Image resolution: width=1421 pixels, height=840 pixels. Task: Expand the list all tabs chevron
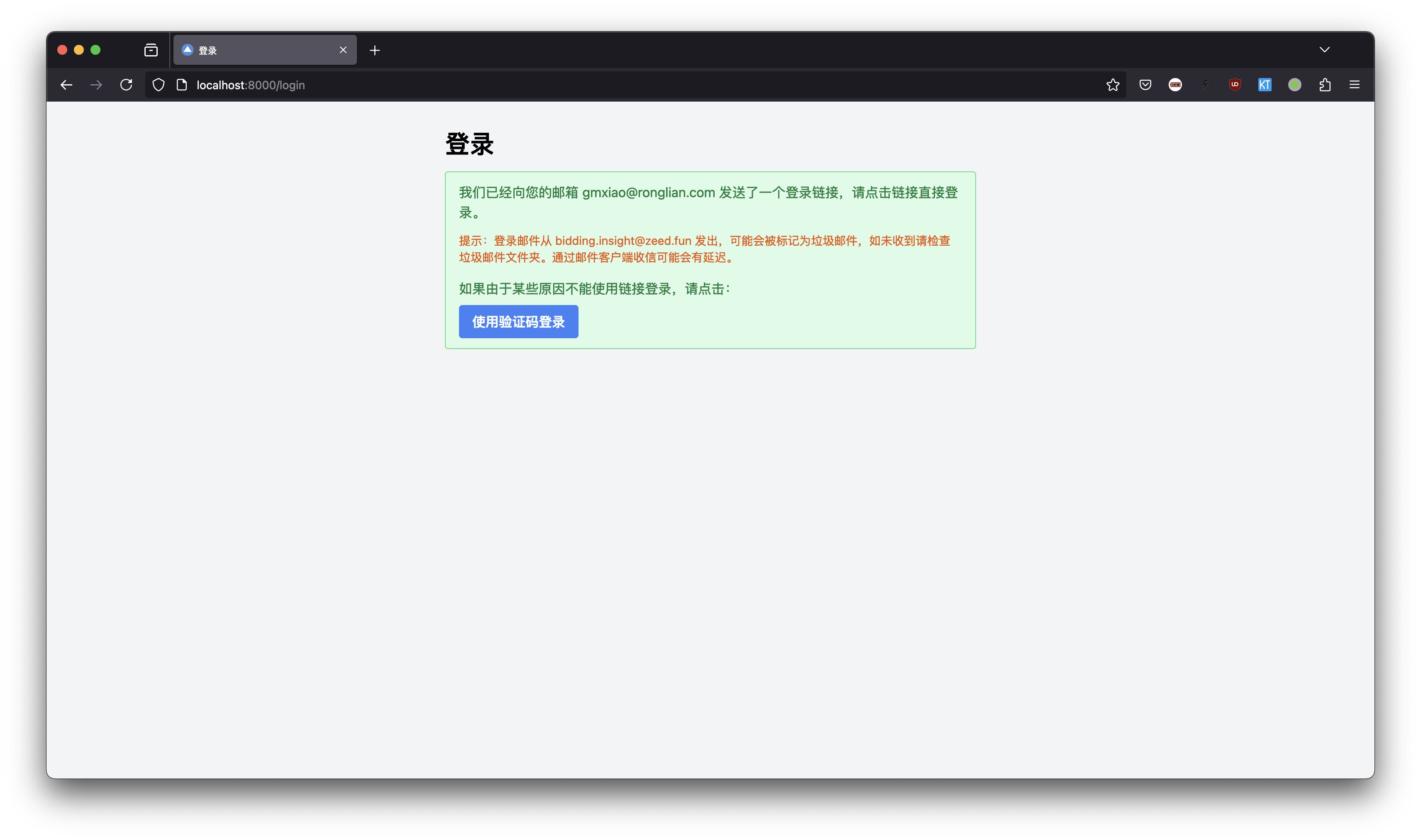point(1324,50)
